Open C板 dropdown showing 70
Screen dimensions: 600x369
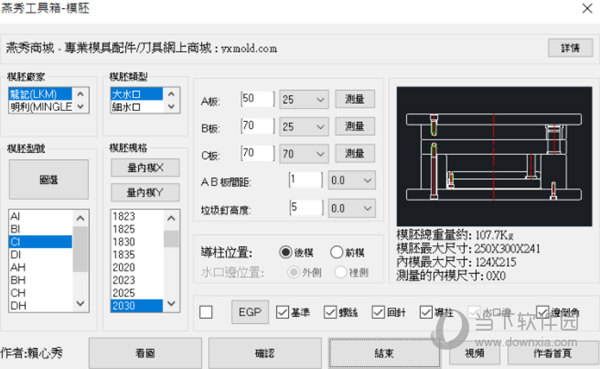click(303, 154)
